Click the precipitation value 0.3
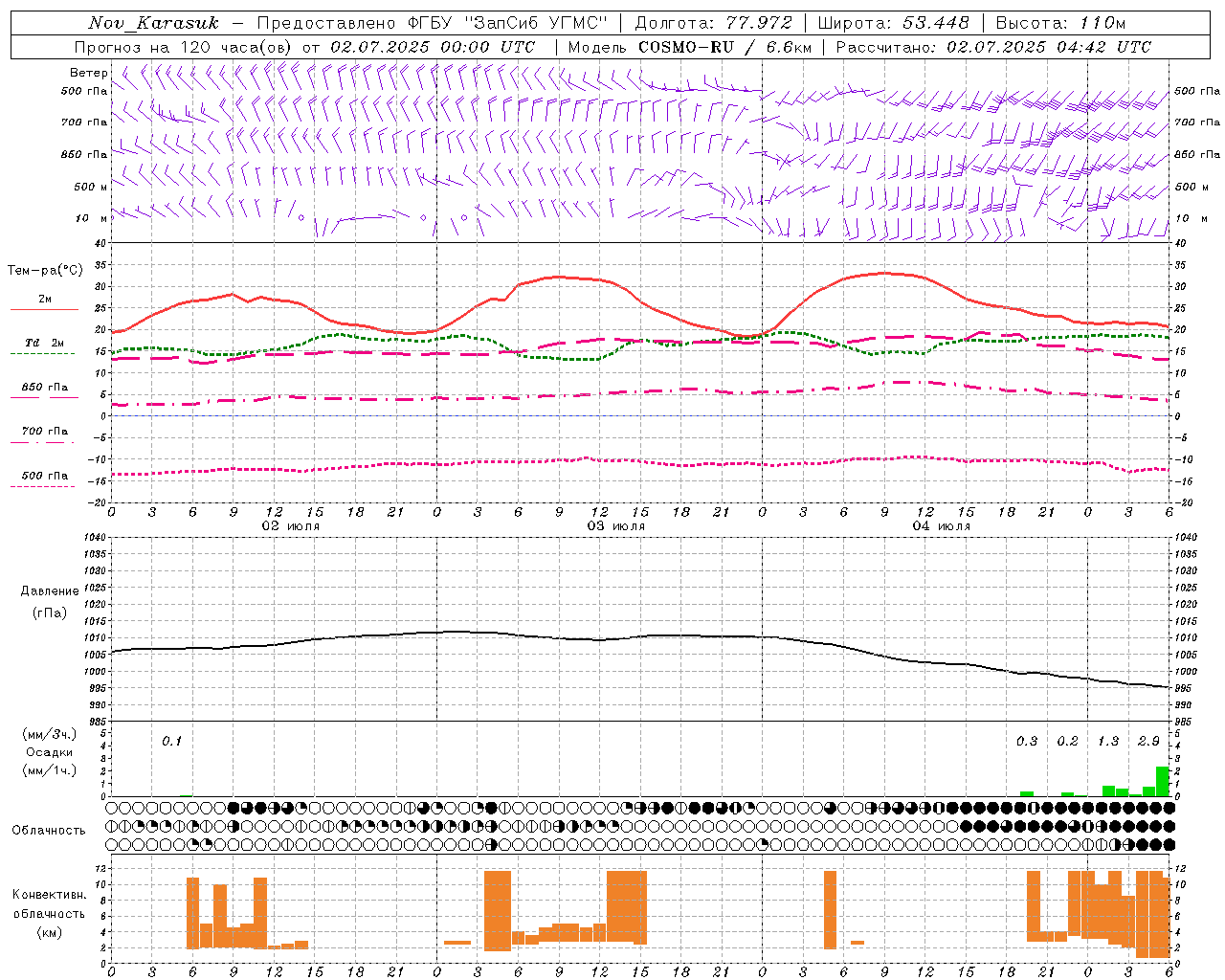The image size is (1225, 980). pos(1027,741)
